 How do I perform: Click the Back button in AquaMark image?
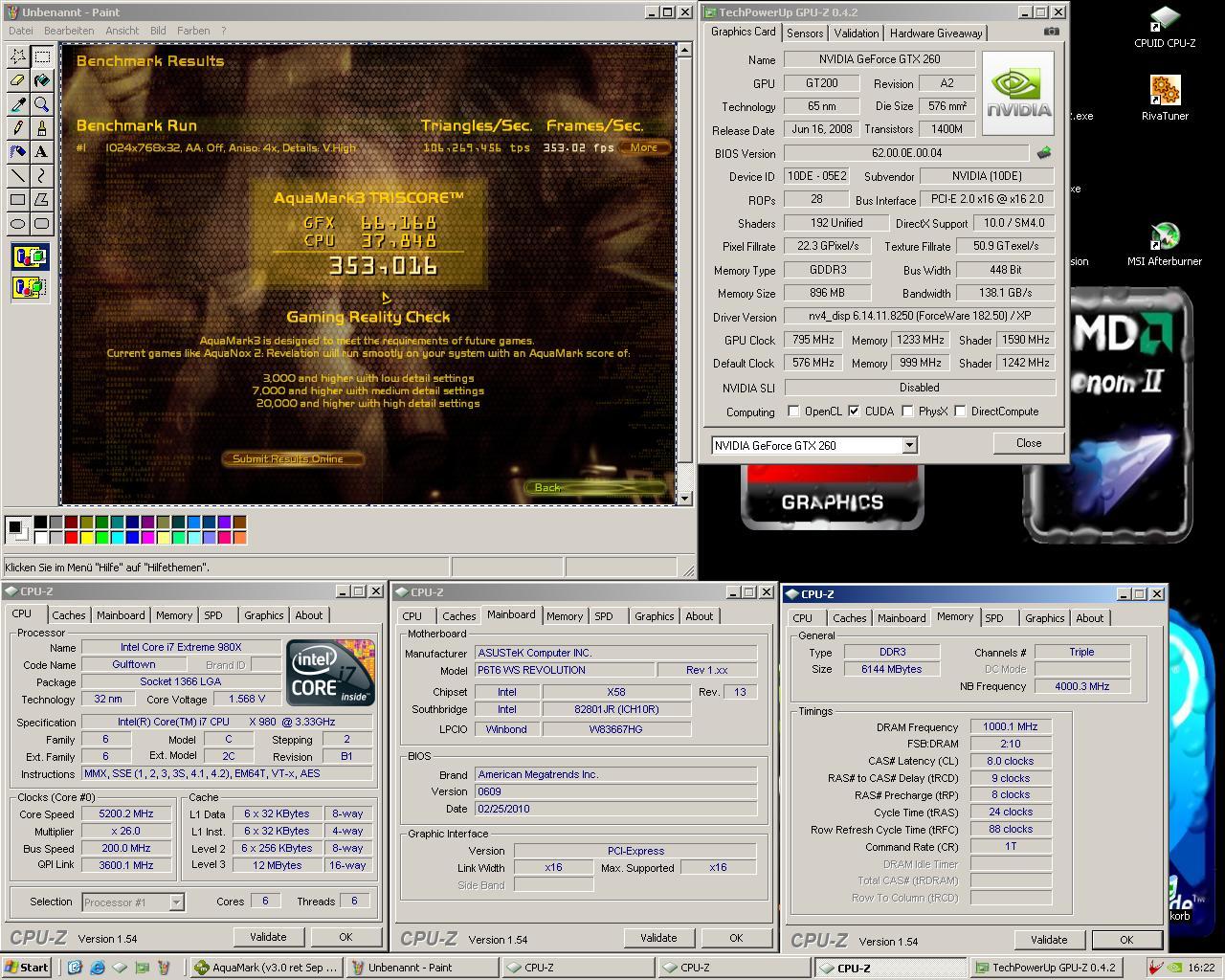[595, 488]
